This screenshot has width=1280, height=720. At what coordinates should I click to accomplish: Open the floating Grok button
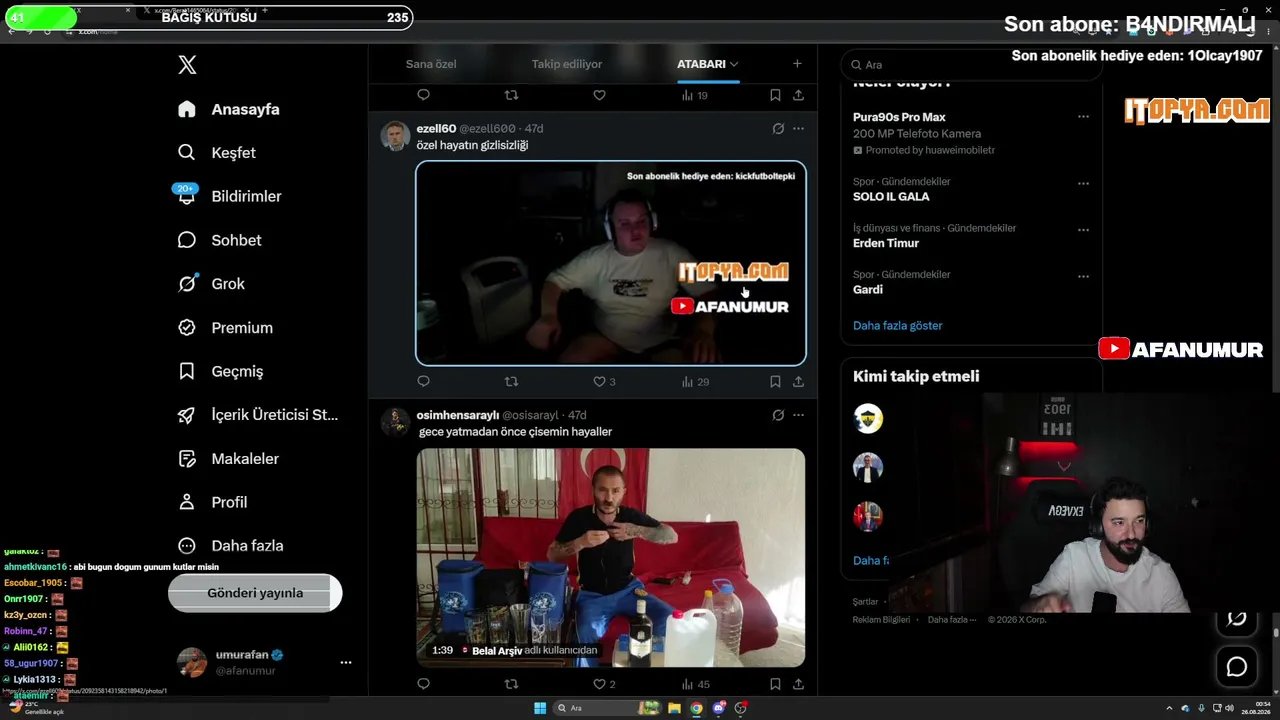1237,619
